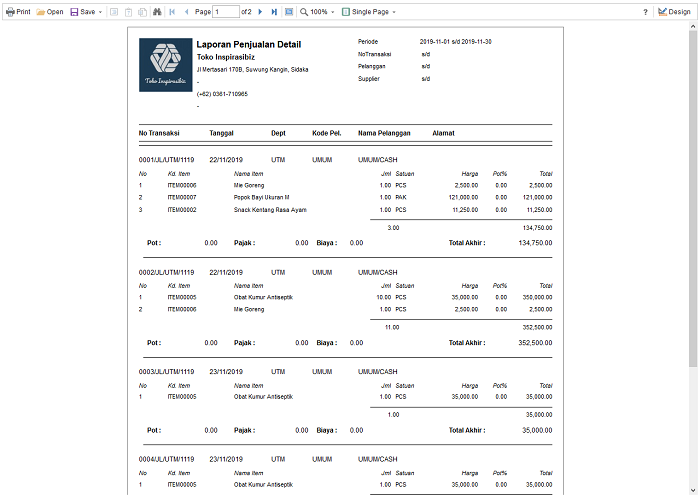This screenshot has height=497, width=700.
Task: Click the vertical scrollbar down arrow
Action: click(x=693, y=490)
